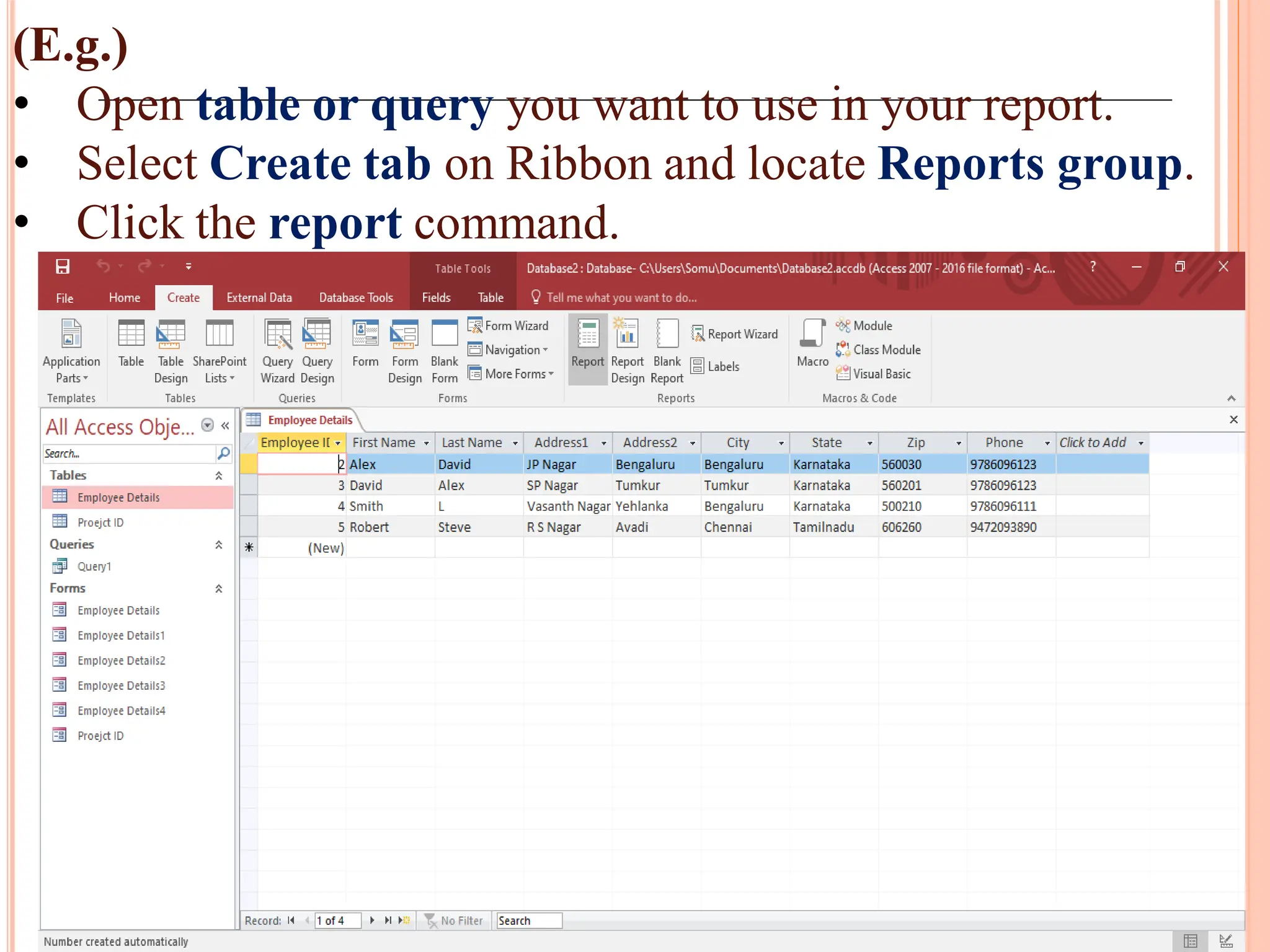Open Report Design command
This screenshot has width=1270, height=952.
coord(628,351)
